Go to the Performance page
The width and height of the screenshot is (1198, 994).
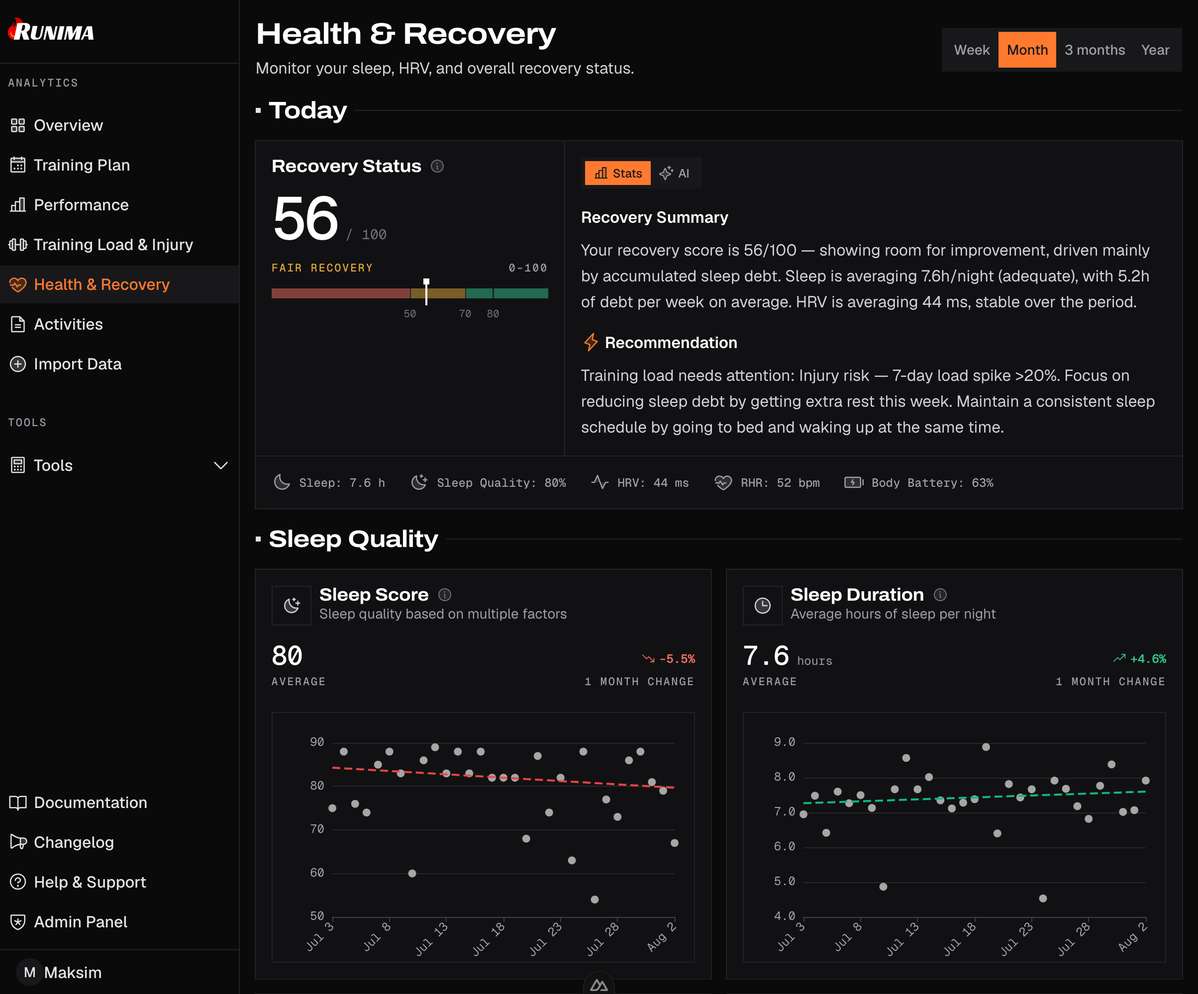click(119, 205)
